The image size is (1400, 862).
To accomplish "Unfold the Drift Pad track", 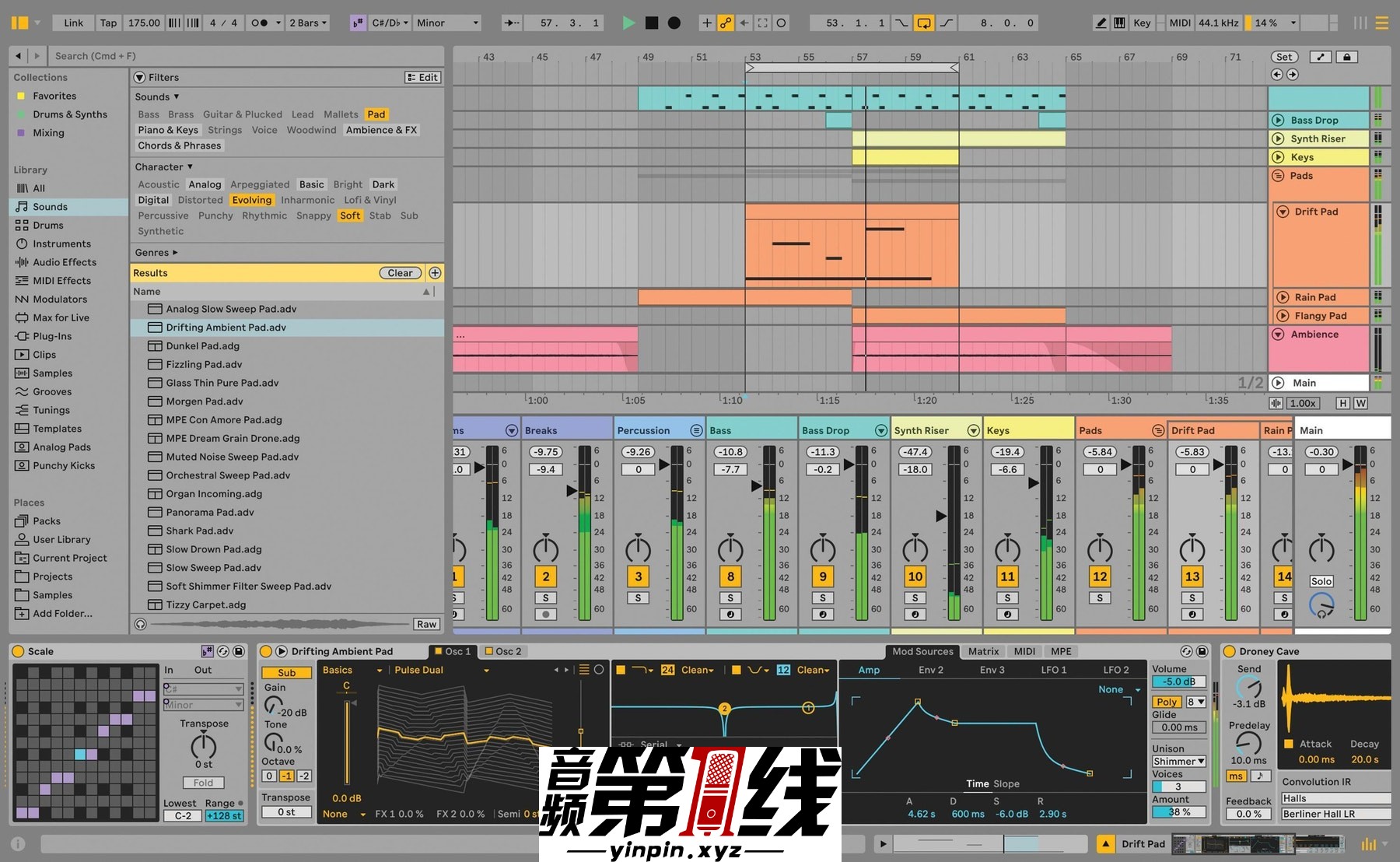I will 1283,212.
